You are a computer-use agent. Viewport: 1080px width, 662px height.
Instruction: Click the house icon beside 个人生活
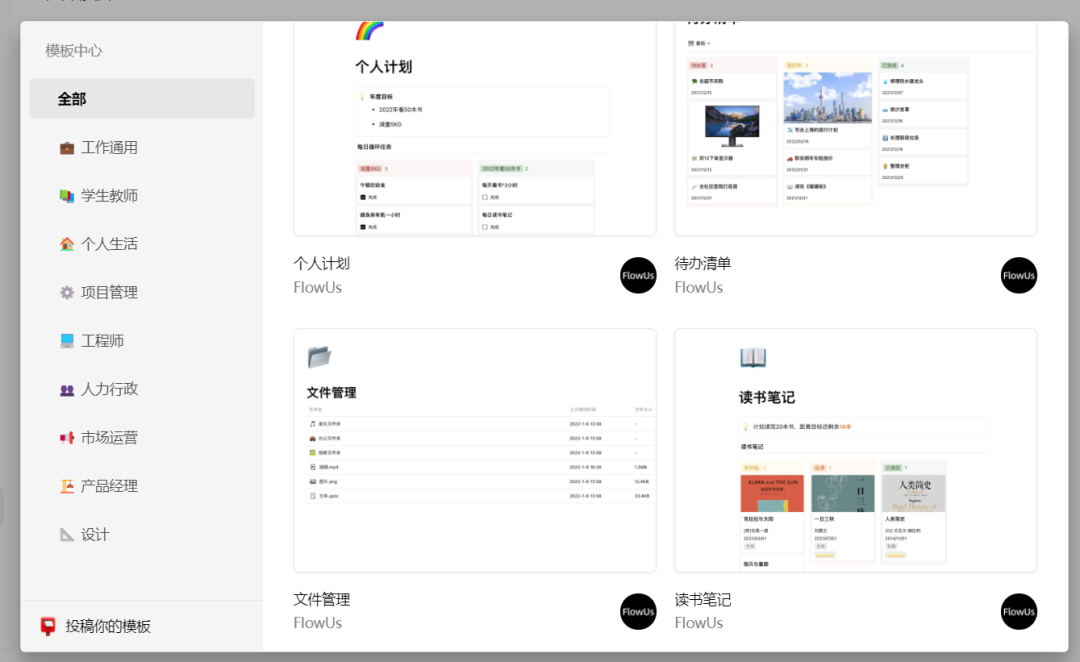pyautogui.click(x=67, y=244)
